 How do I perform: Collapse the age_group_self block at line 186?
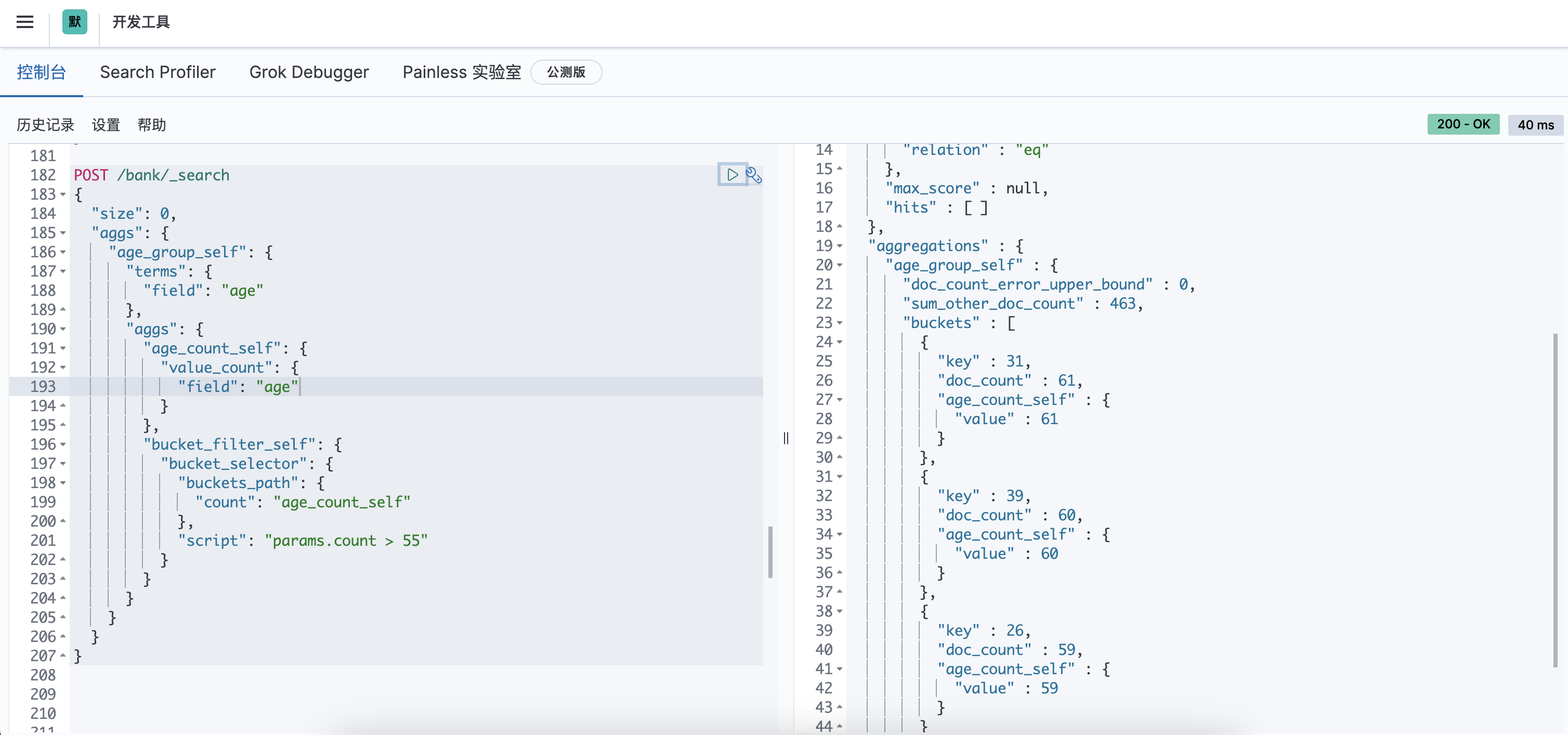[64, 252]
